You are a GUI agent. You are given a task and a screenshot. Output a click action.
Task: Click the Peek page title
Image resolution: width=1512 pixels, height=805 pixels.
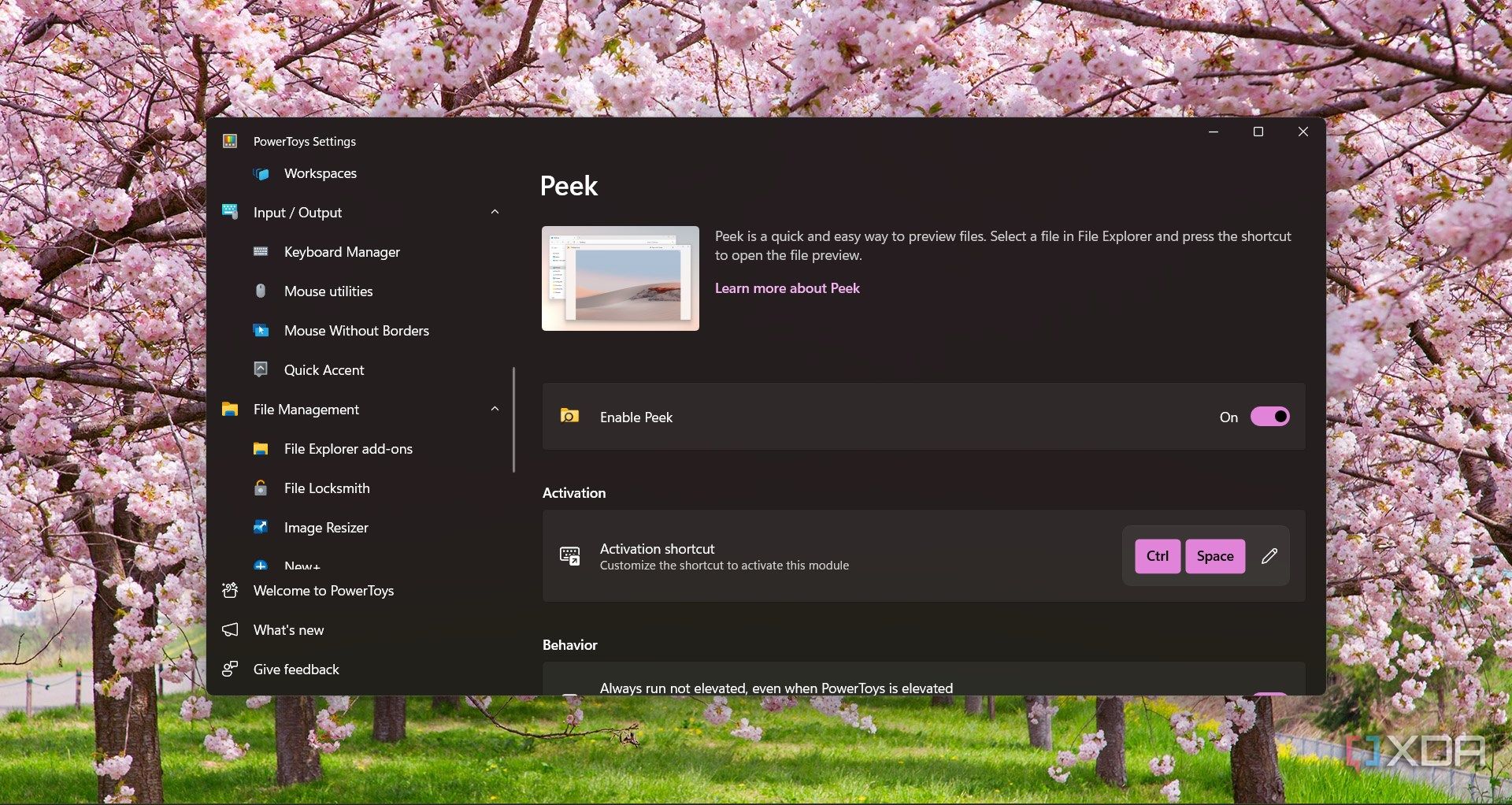point(569,186)
